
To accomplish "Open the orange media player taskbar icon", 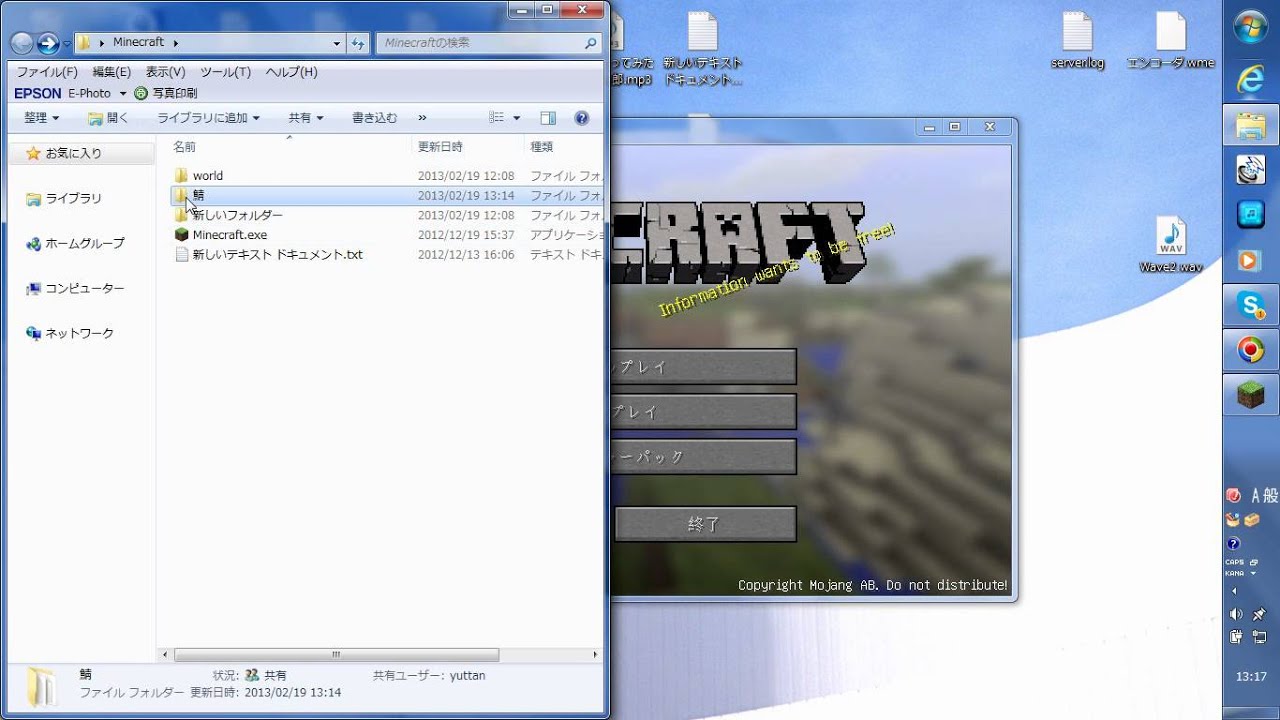I will [1251, 260].
